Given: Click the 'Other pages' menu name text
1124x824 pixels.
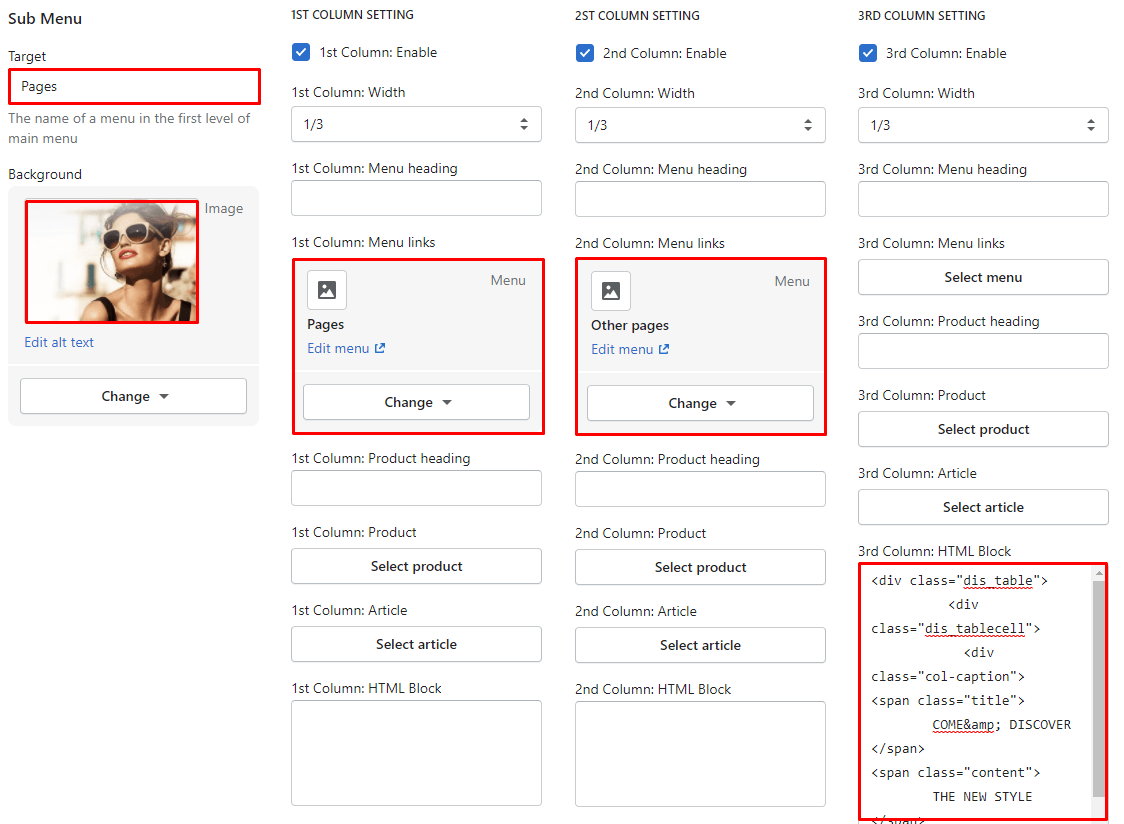Looking at the screenshot, I should [x=630, y=325].
